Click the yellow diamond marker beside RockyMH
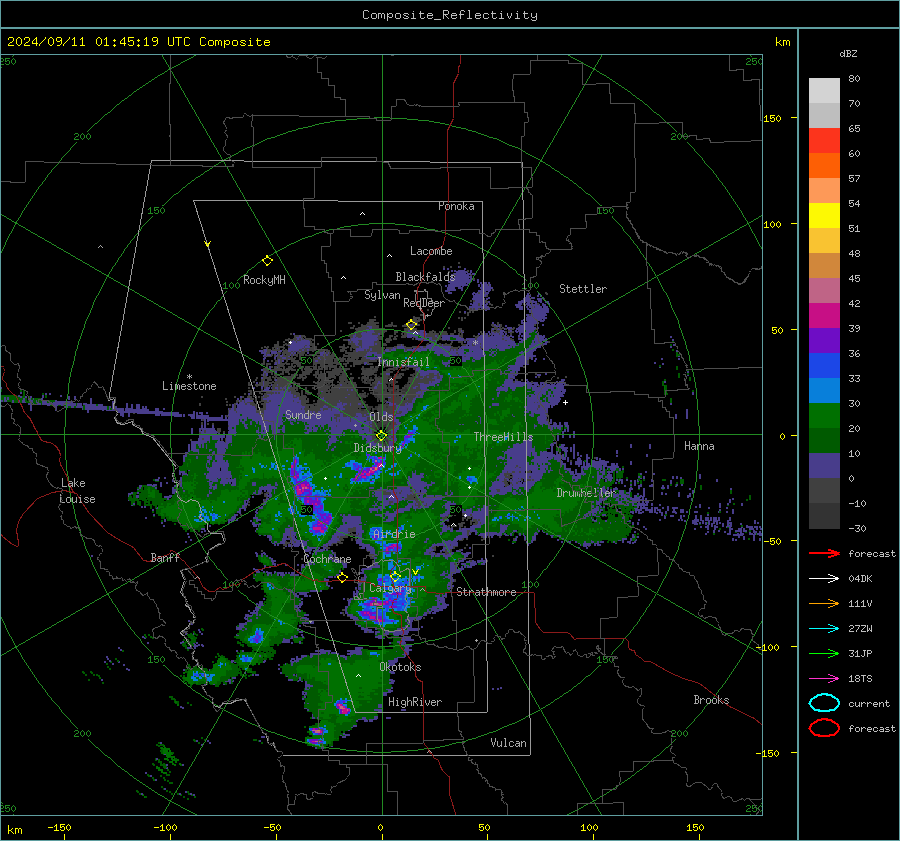 click(267, 261)
